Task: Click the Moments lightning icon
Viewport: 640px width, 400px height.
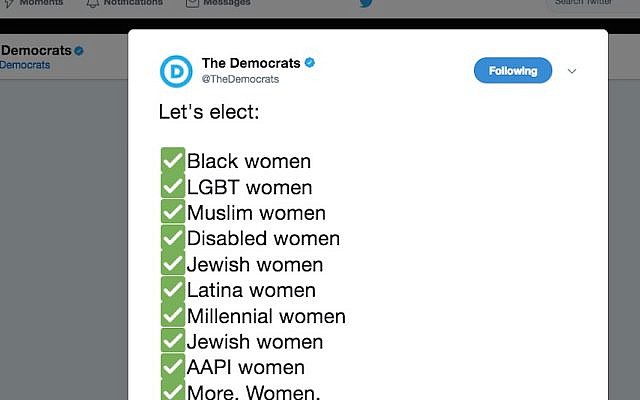Action: point(9,3)
